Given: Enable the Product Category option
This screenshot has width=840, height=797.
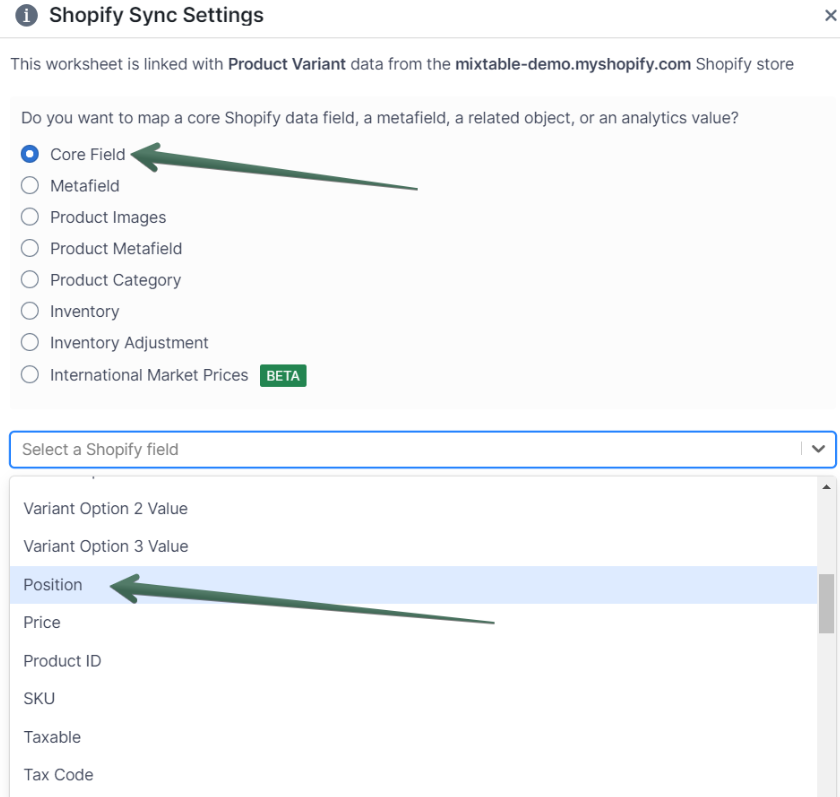Looking at the screenshot, I should pyautogui.click(x=30, y=280).
